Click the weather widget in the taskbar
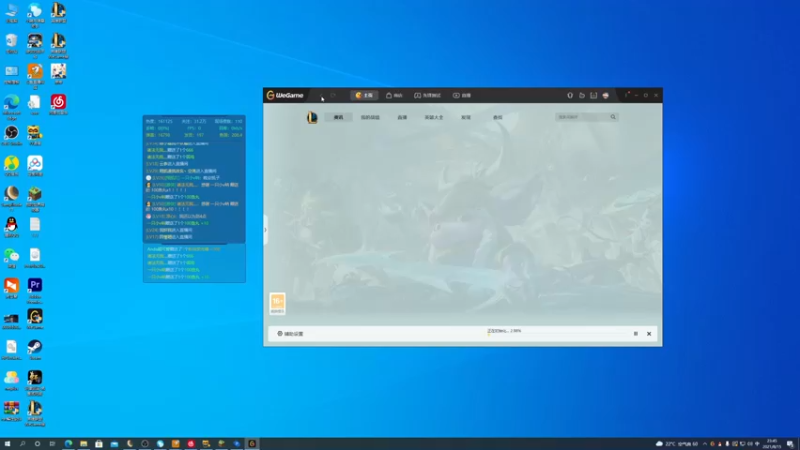800x450 pixels. point(677,444)
